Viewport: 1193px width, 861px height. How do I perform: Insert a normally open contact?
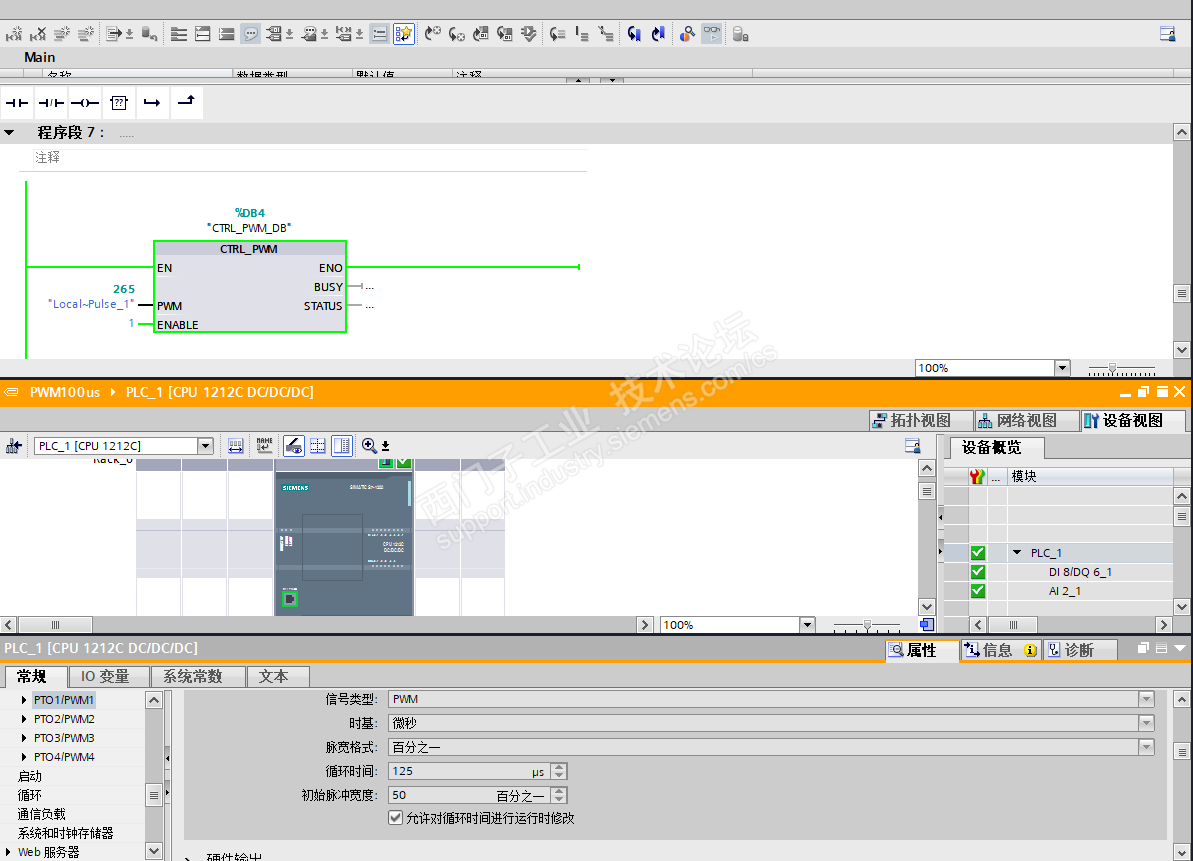(17, 103)
